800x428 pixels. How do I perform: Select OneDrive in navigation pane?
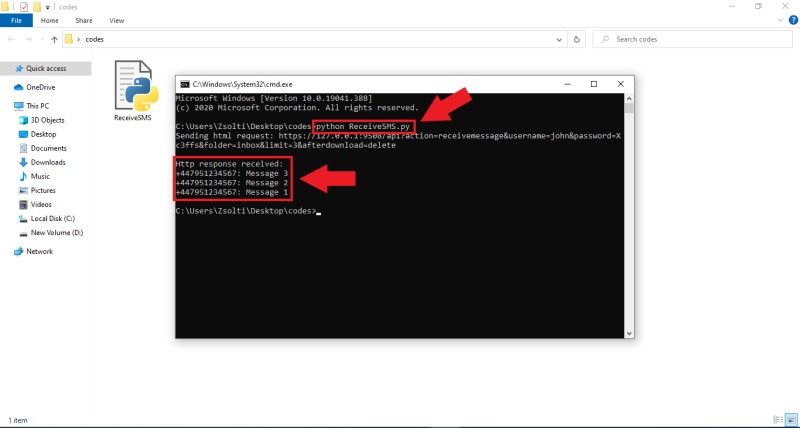coord(41,87)
